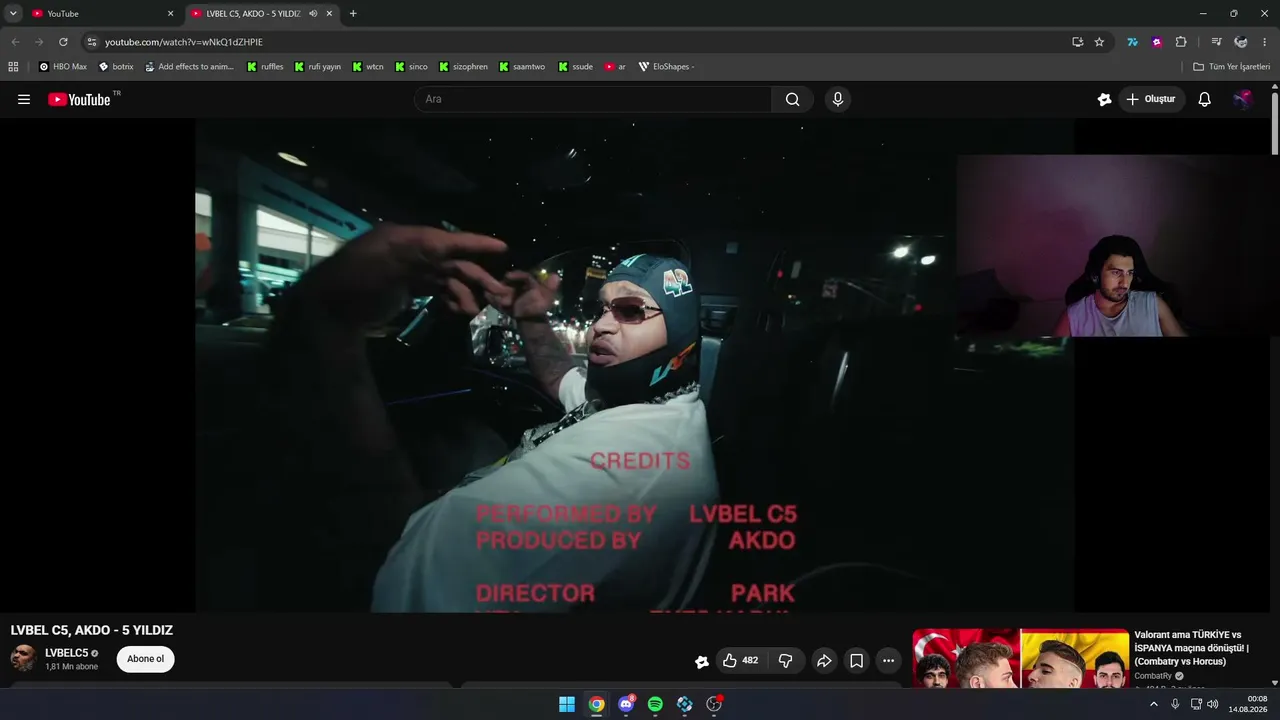Screen dimensions: 1280x720
Task: Open the wtcn bookmark
Action: tap(368, 67)
